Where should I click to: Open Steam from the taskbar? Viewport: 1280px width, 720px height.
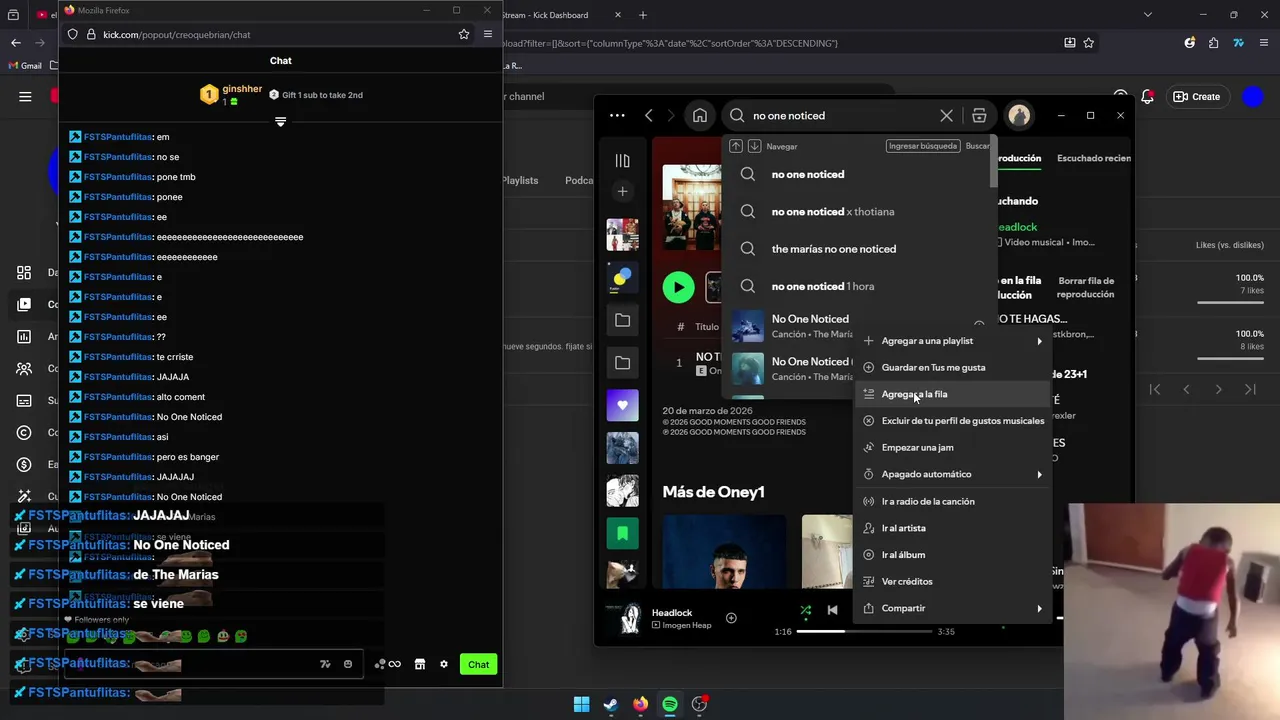click(x=611, y=704)
